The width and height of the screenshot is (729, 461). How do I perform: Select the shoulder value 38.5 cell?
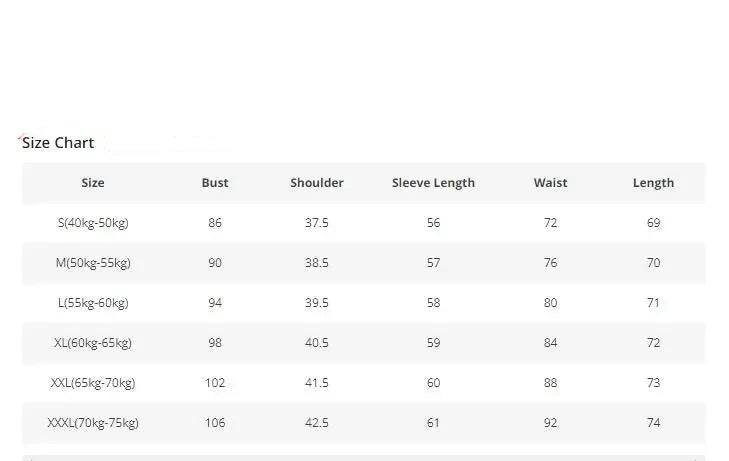(317, 263)
